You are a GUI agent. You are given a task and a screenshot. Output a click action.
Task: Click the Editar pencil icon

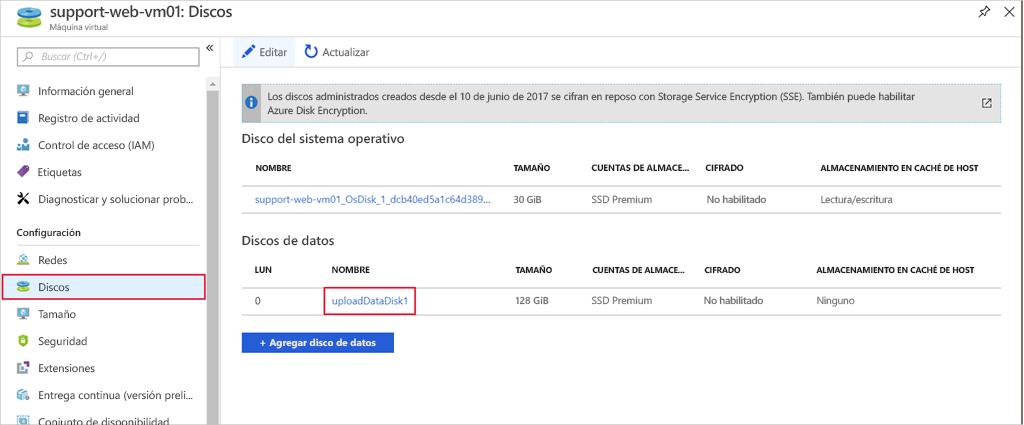[248, 52]
